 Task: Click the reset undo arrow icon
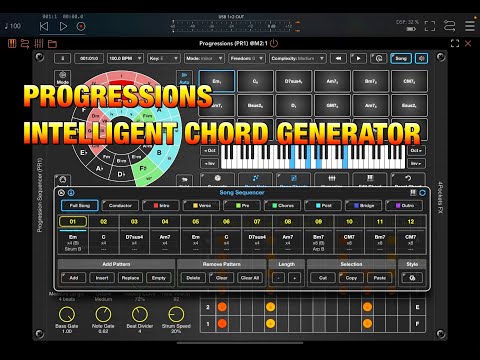[x=408, y=179]
